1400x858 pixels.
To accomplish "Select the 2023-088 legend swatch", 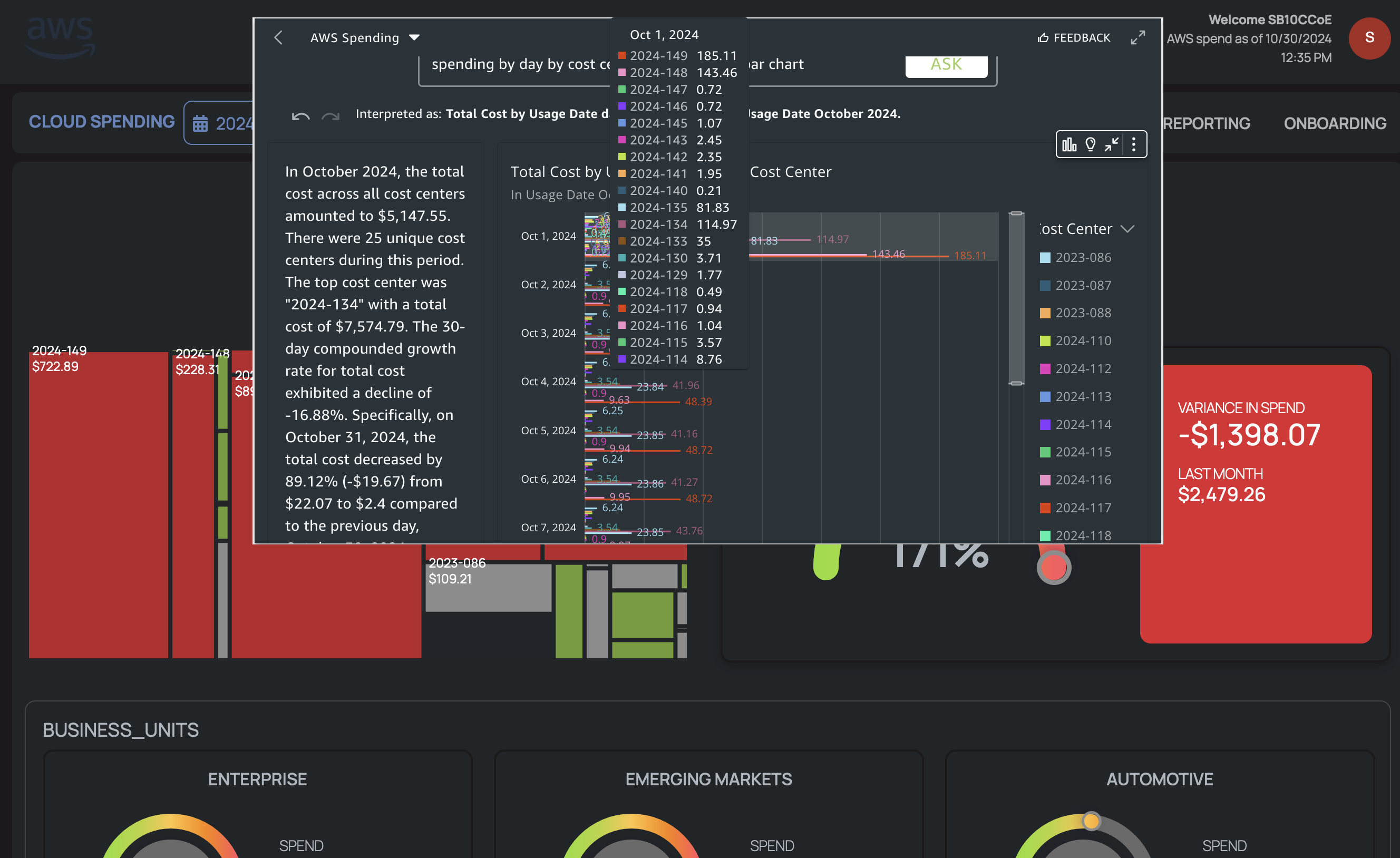I will pos(1045,313).
